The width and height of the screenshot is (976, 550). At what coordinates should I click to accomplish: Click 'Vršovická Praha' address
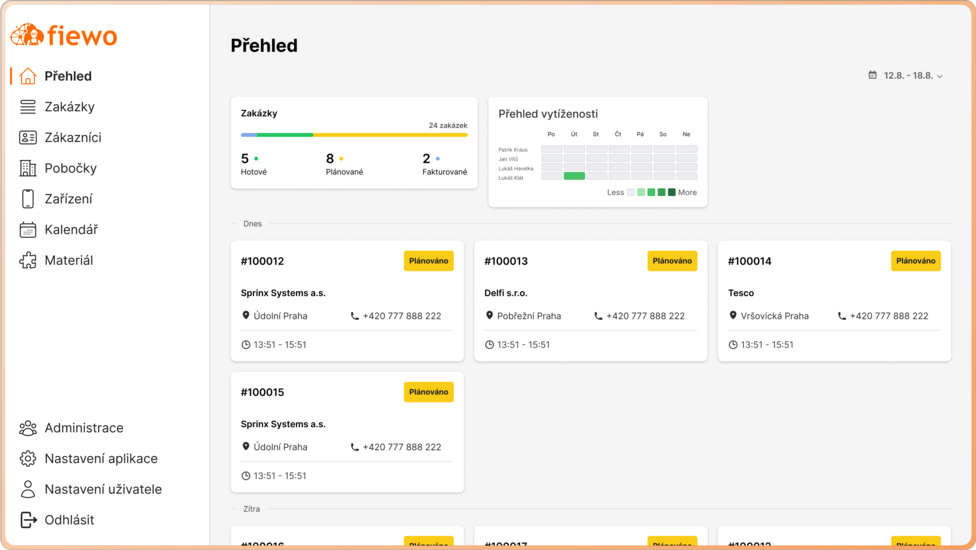pyautogui.click(x=775, y=316)
